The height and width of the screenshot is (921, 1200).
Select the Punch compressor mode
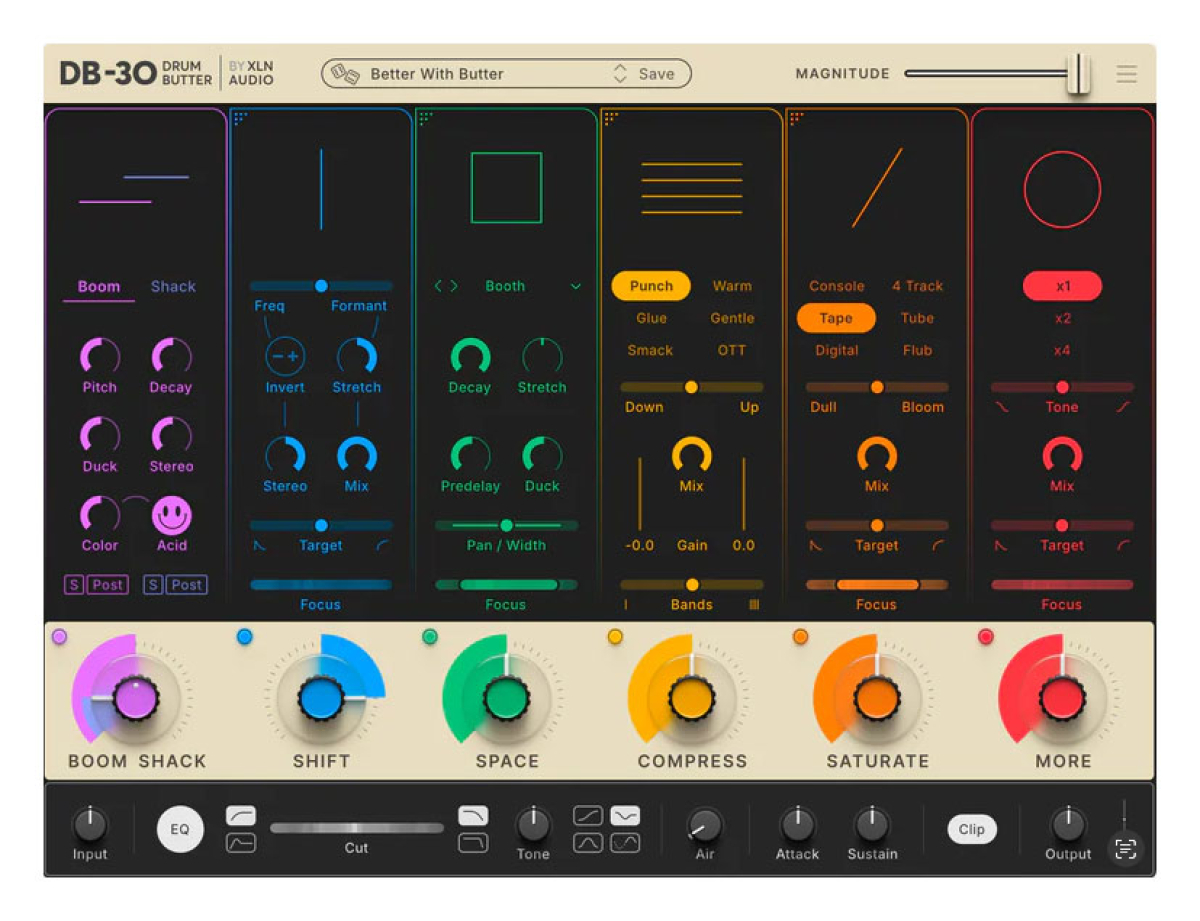(x=651, y=286)
